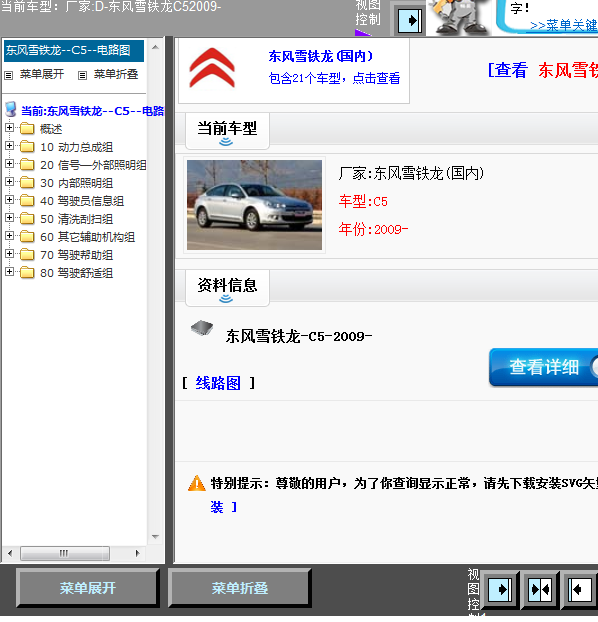The image size is (598, 622).
Task: Click the bottom view-control right arrow icon
Action: coord(500,589)
